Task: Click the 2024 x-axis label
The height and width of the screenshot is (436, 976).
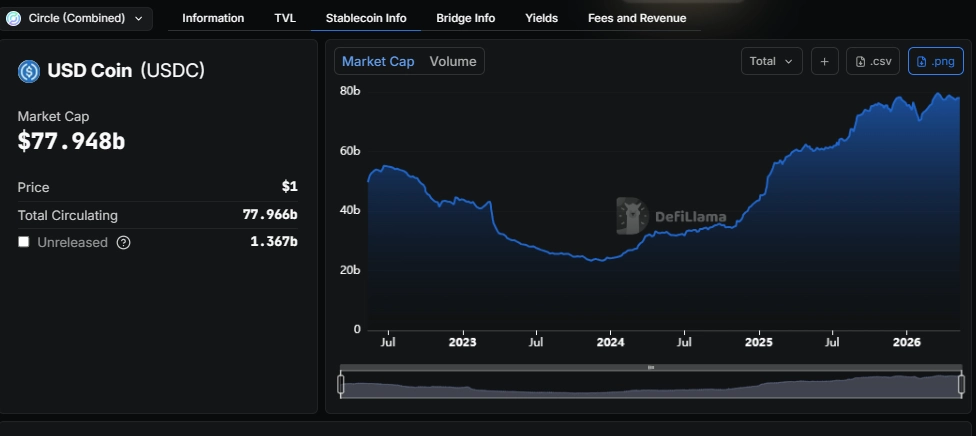Action: (x=610, y=342)
